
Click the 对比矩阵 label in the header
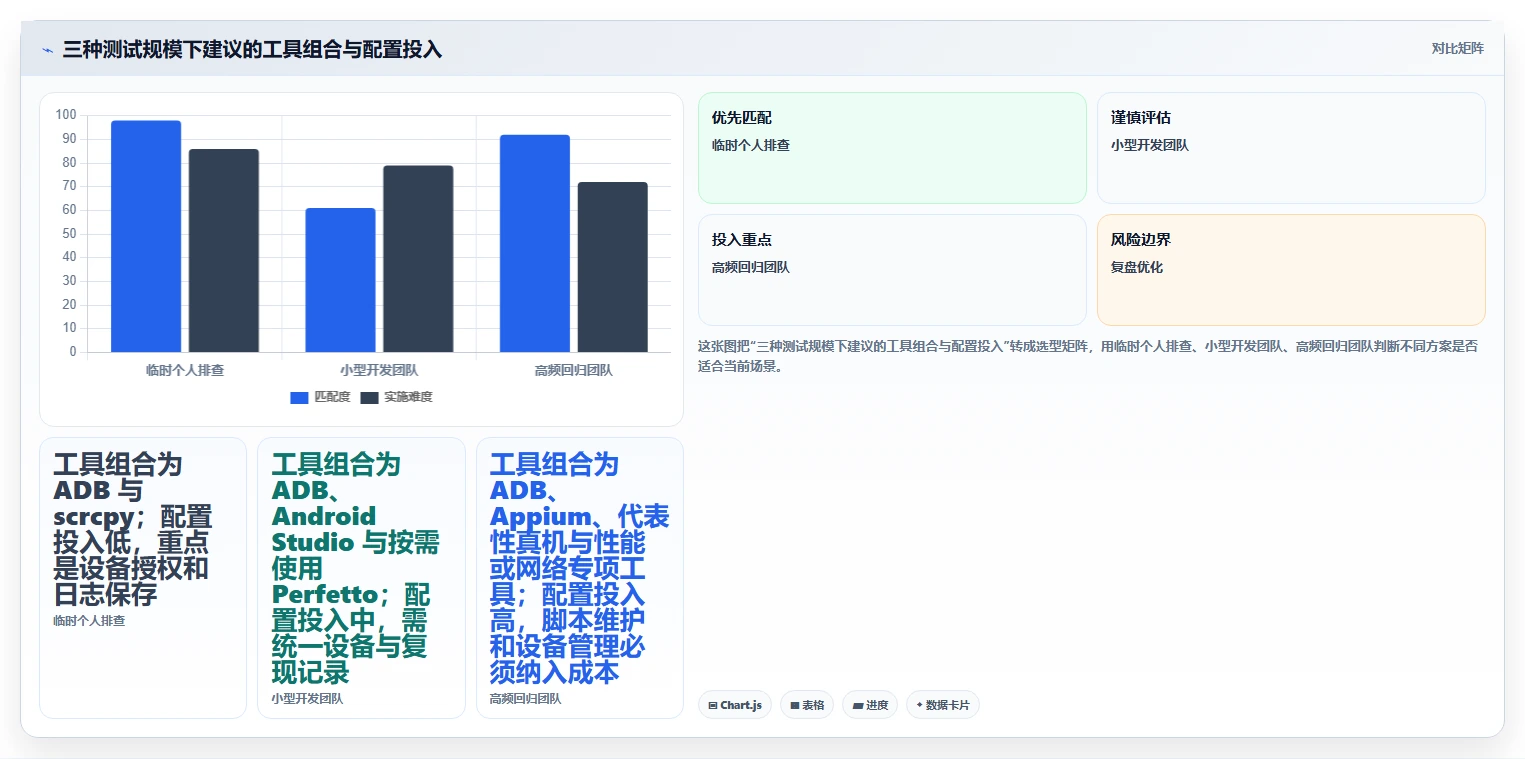point(1457,48)
